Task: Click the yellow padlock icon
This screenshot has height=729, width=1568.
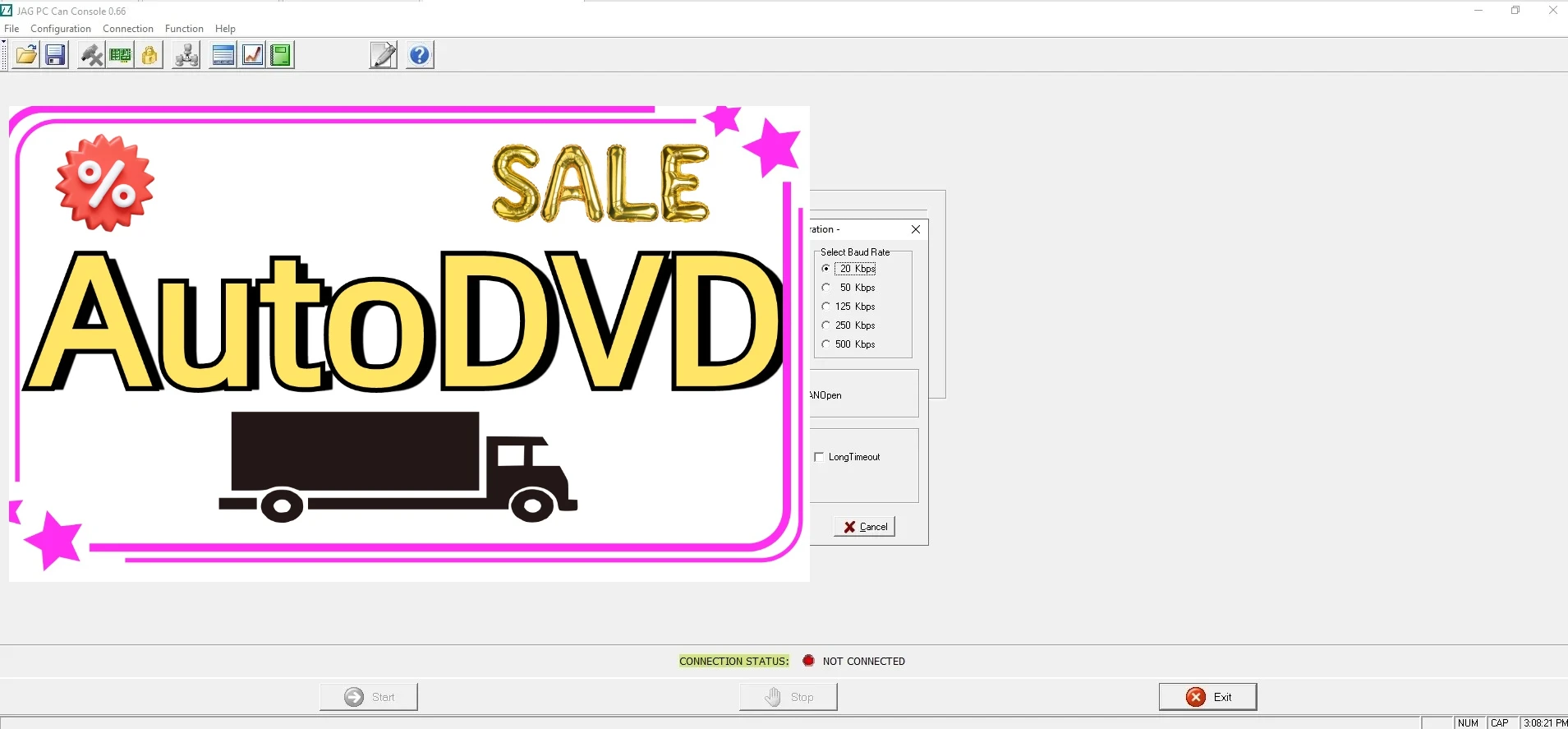Action: (149, 55)
